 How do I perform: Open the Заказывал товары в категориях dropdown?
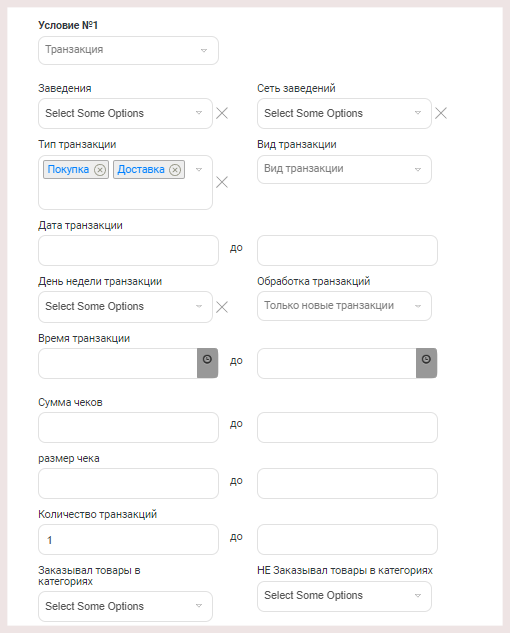tap(125, 606)
